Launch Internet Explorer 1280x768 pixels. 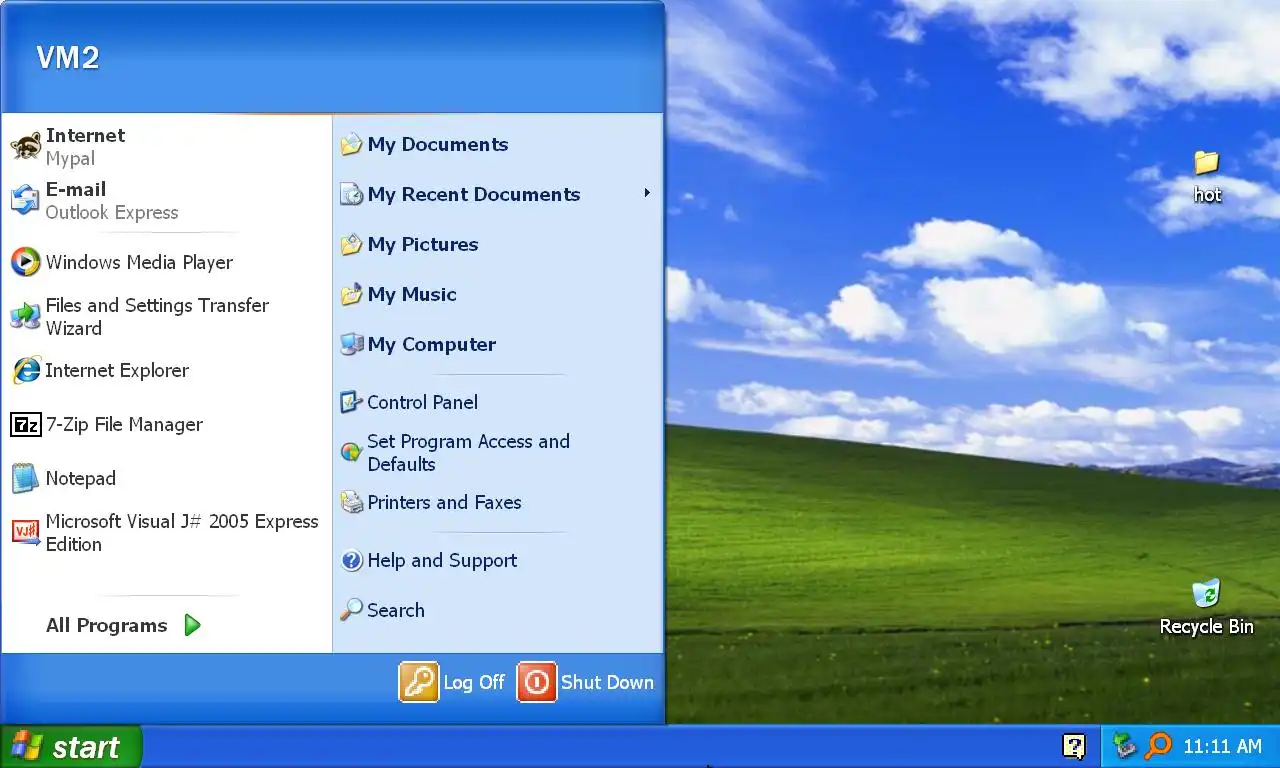point(166,370)
